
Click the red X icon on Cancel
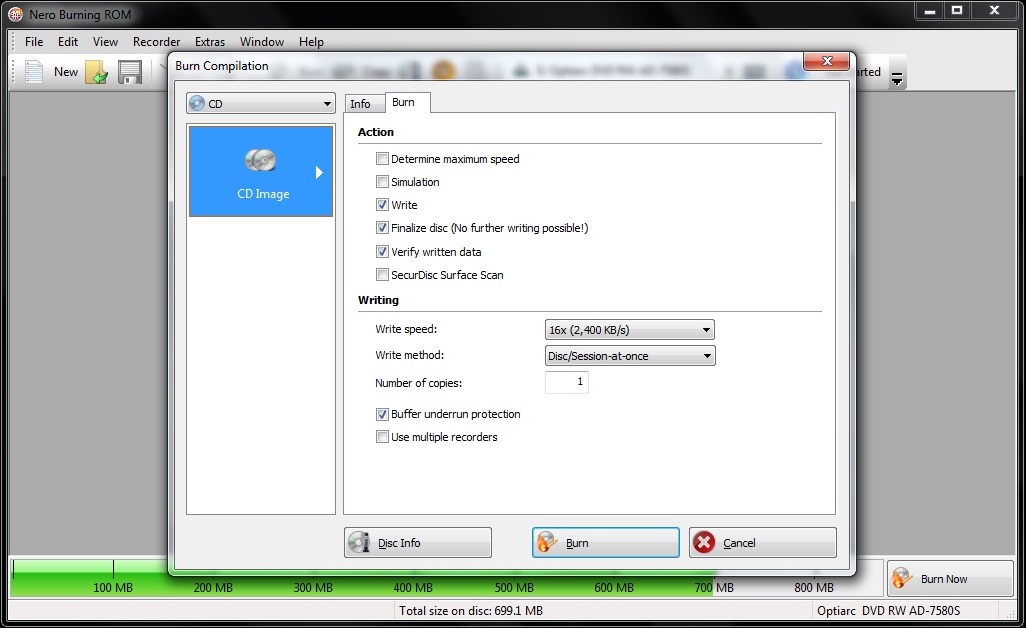point(704,542)
